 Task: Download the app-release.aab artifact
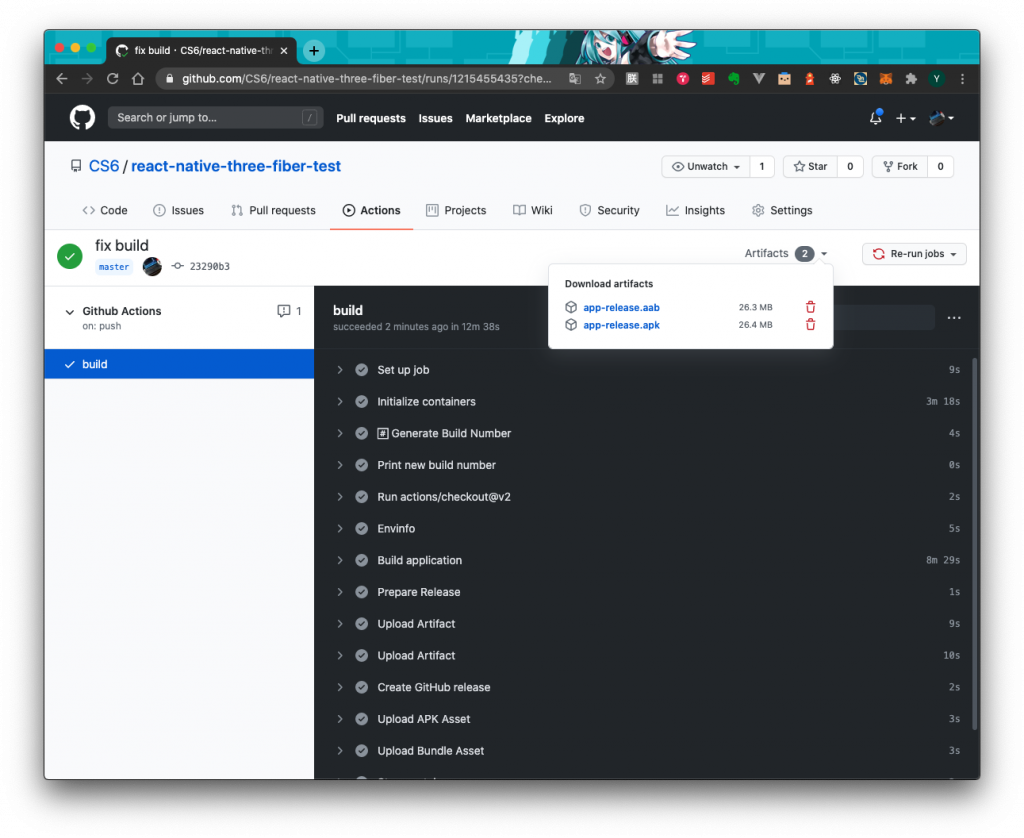[621, 307]
